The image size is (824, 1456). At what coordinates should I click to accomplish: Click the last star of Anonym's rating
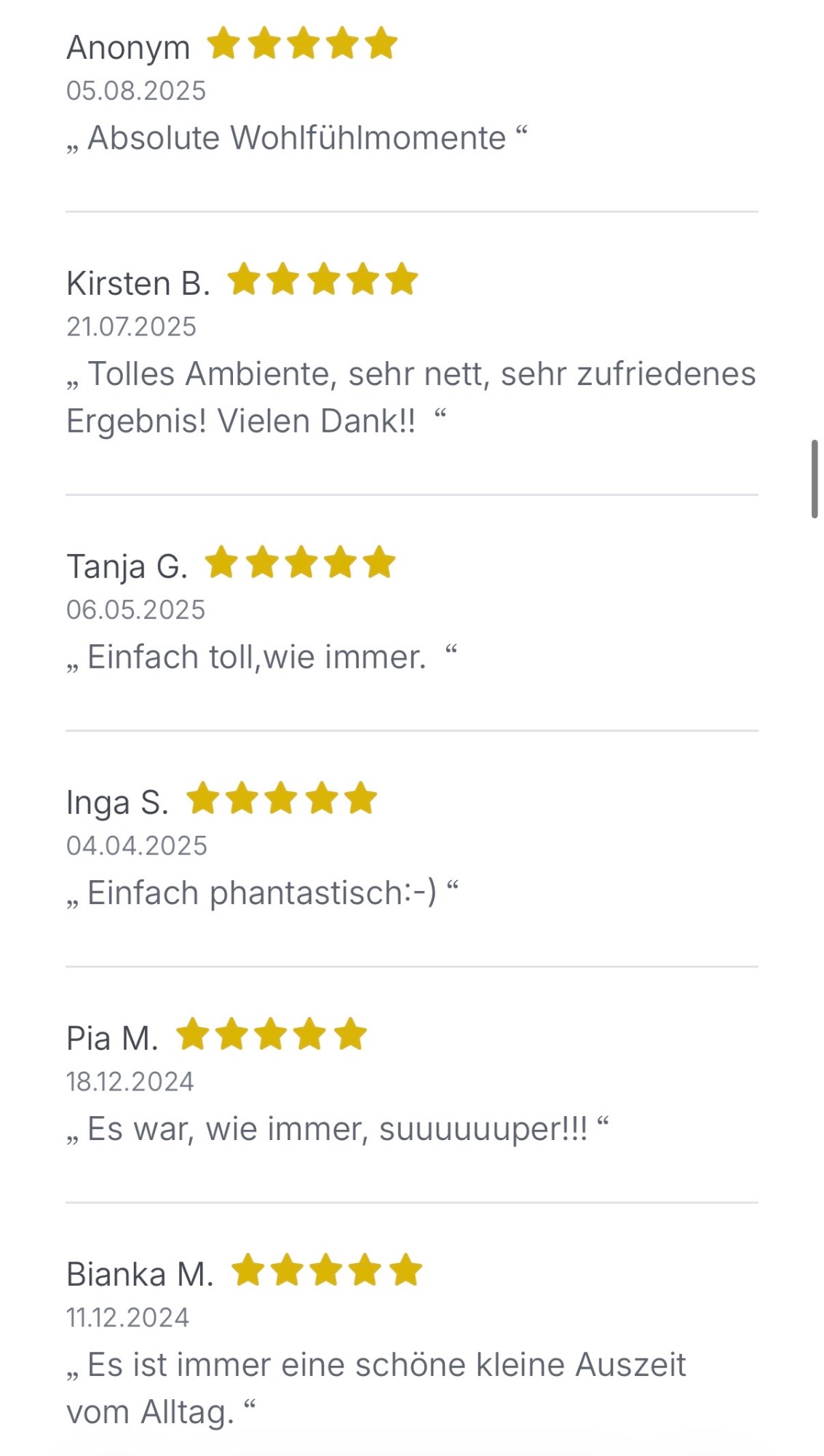(381, 44)
